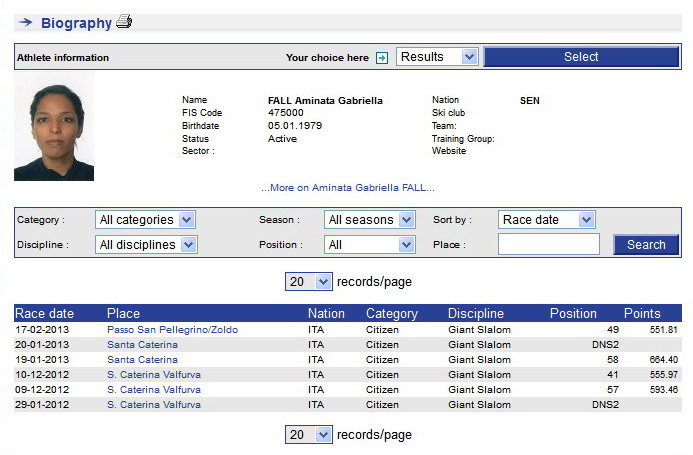Expand the Sort by Race date dropdown
Image resolution: width=693 pixels, height=455 pixels.
(546, 220)
